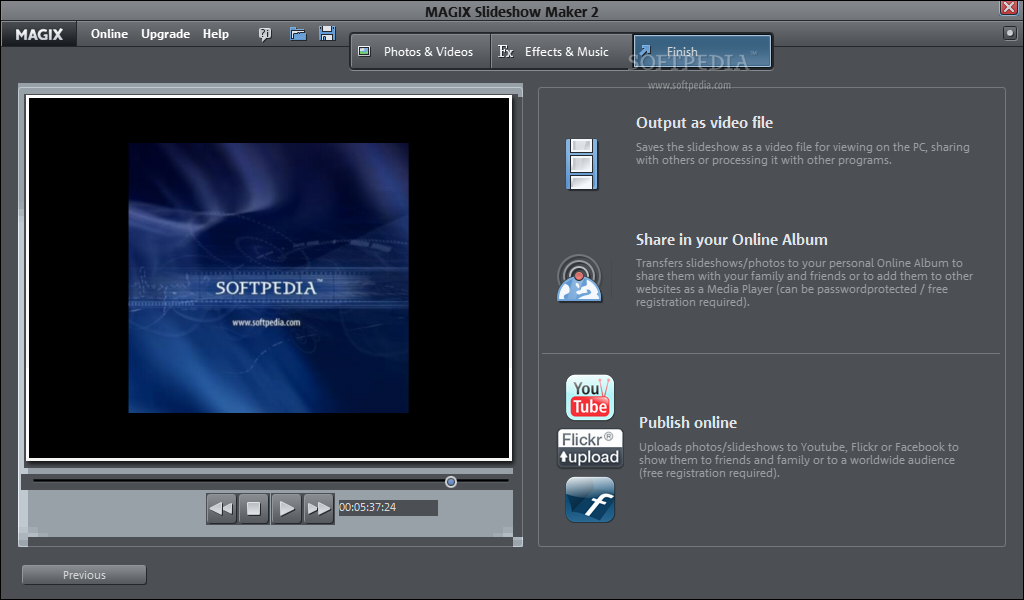Click the rewind playback button

[221, 508]
